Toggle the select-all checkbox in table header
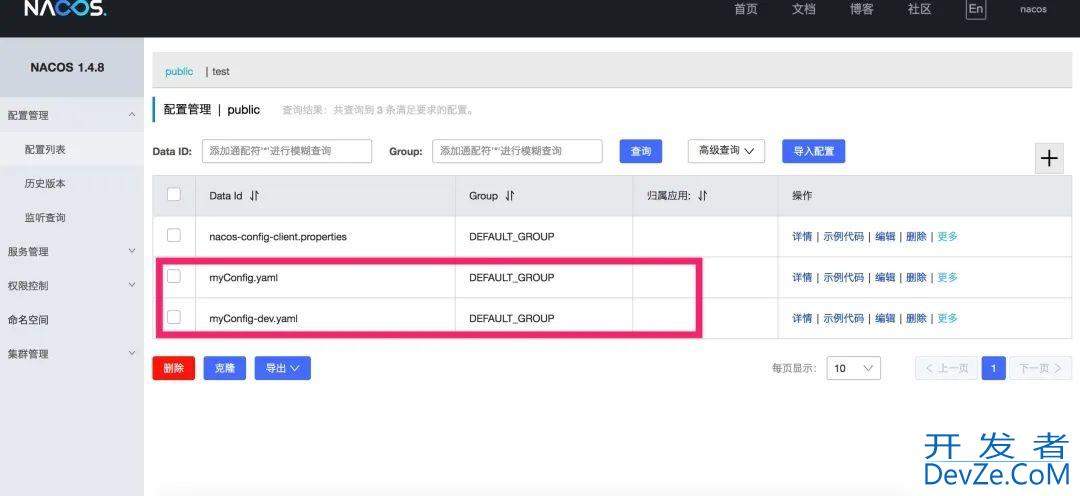The height and width of the screenshot is (496, 1080). click(x=174, y=195)
